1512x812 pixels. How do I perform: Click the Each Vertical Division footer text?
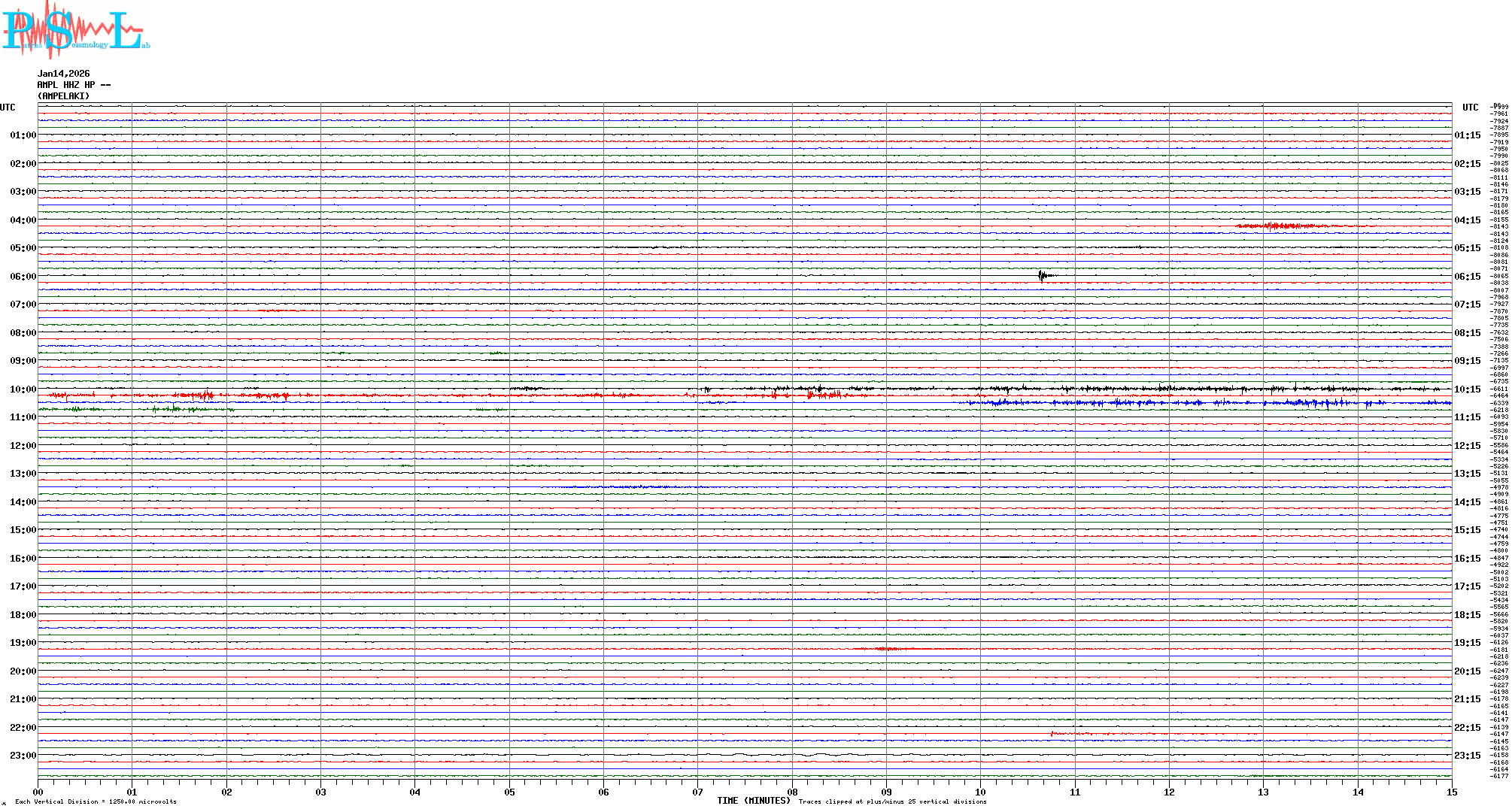coord(96,801)
